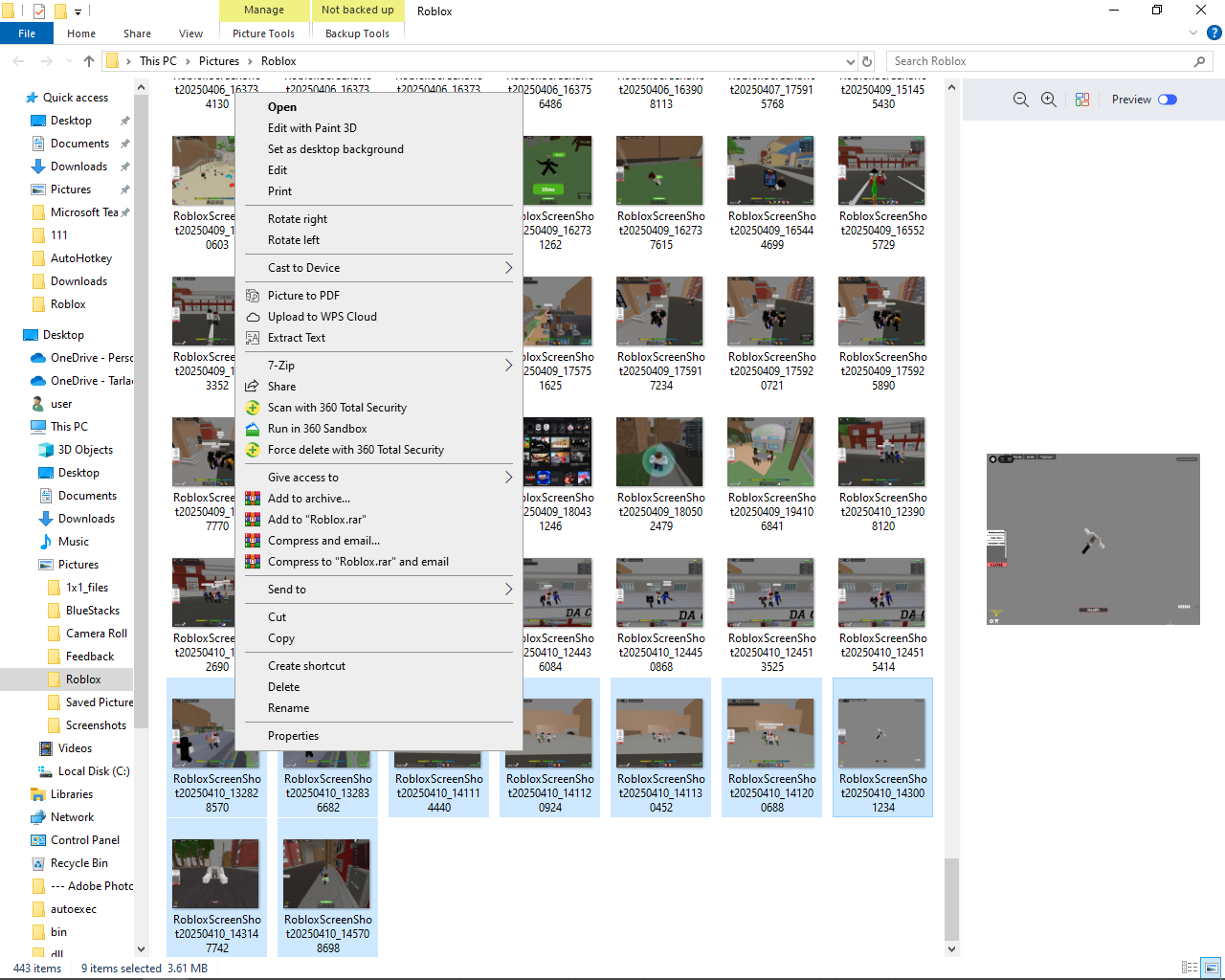Expand Cast to Device submenu arrow
Viewport: 1225px width, 980px height.
508,268
